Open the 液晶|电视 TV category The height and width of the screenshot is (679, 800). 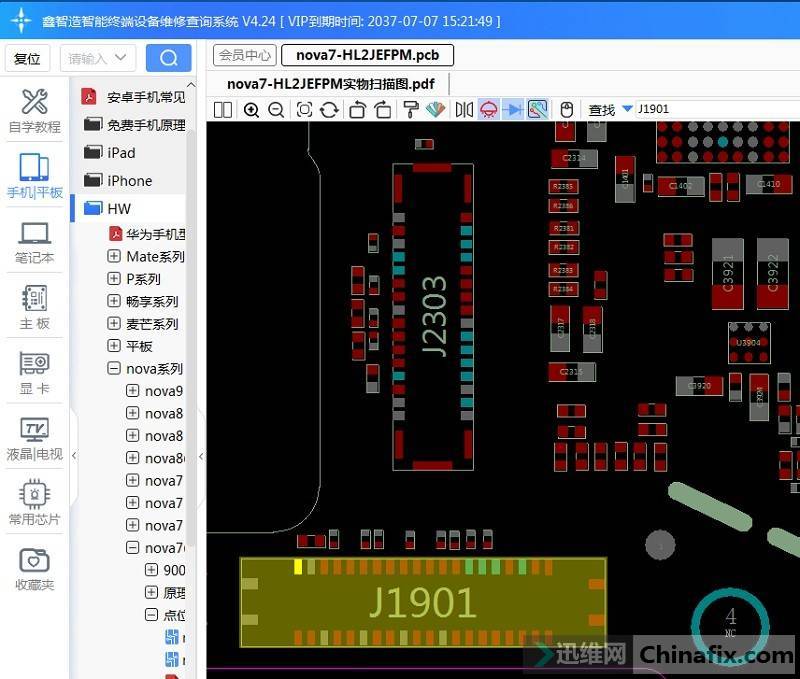[x=34, y=439]
